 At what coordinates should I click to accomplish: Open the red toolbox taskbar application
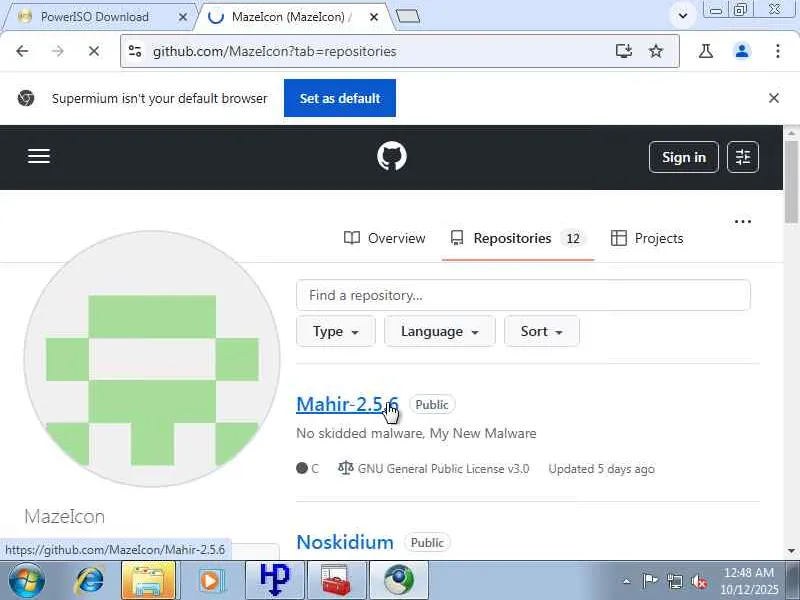(x=336, y=580)
